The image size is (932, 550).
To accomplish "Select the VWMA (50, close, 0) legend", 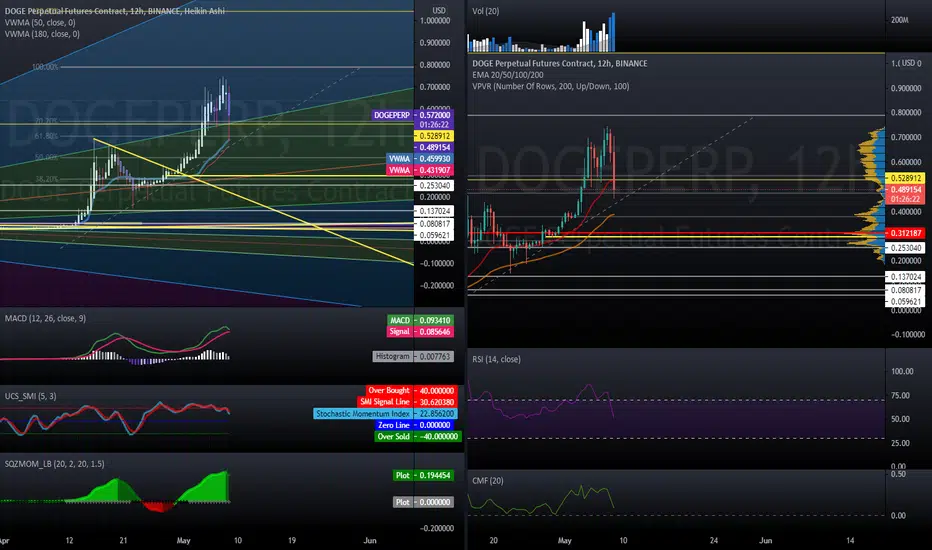I will (40, 23).
